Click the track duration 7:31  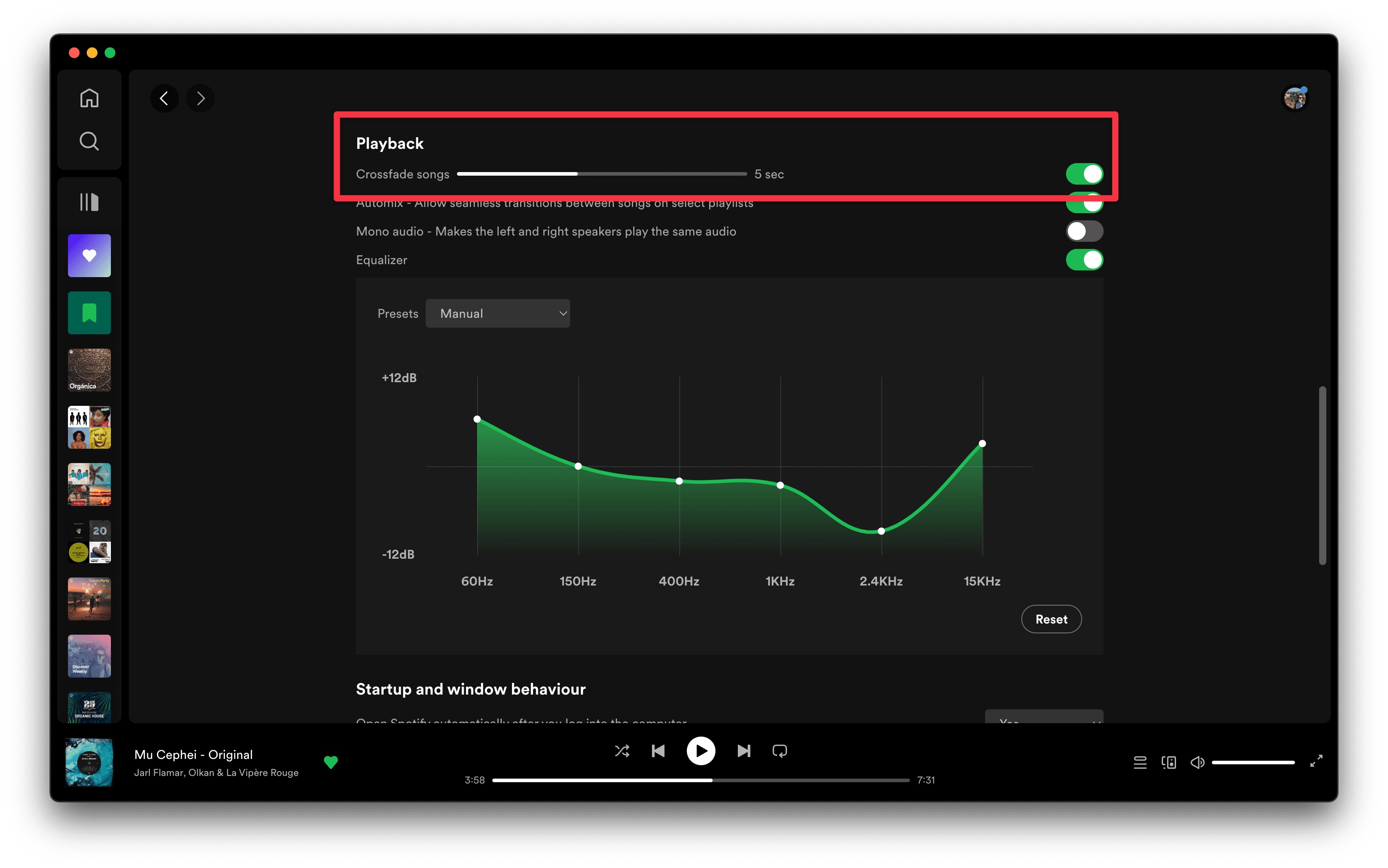(926, 780)
